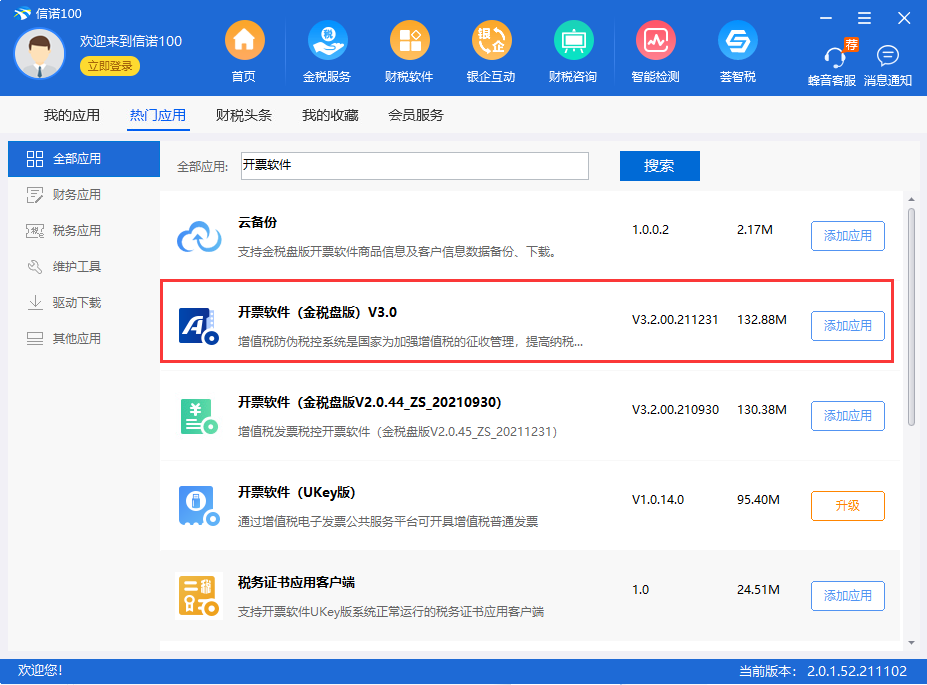Click the 开票软件（金税盘版）V3.0 title
Screen dimensions: 927x685
(317, 312)
